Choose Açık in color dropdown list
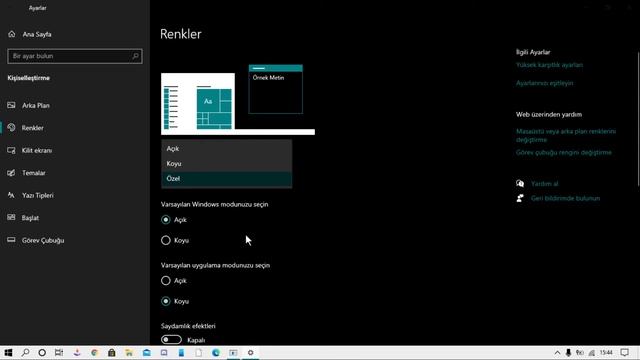This screenshot has height=360, width=640. pos(227,149)
